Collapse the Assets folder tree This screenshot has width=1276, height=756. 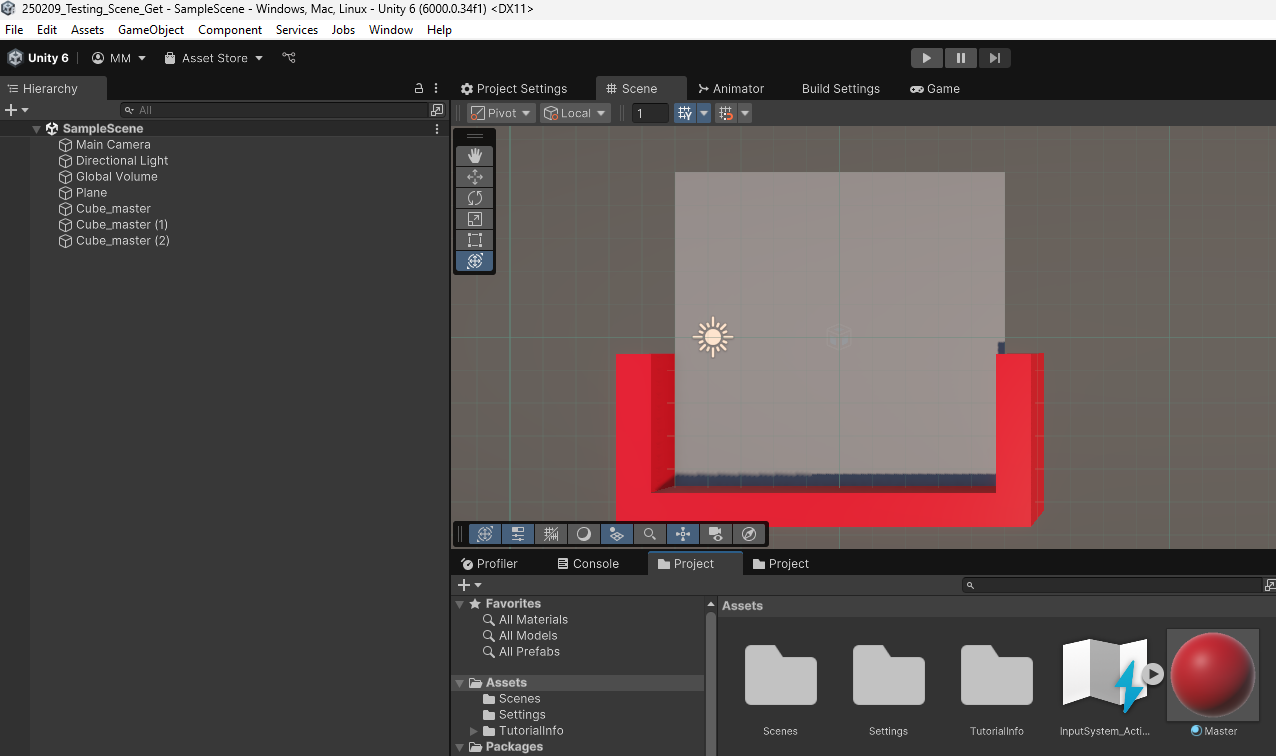[460, 683]
